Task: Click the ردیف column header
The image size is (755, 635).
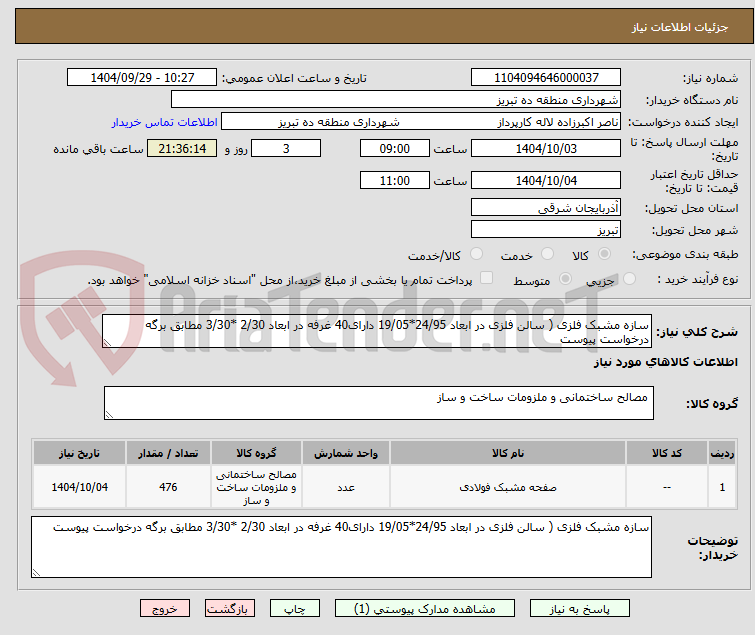Action: (x=722, y=453)
